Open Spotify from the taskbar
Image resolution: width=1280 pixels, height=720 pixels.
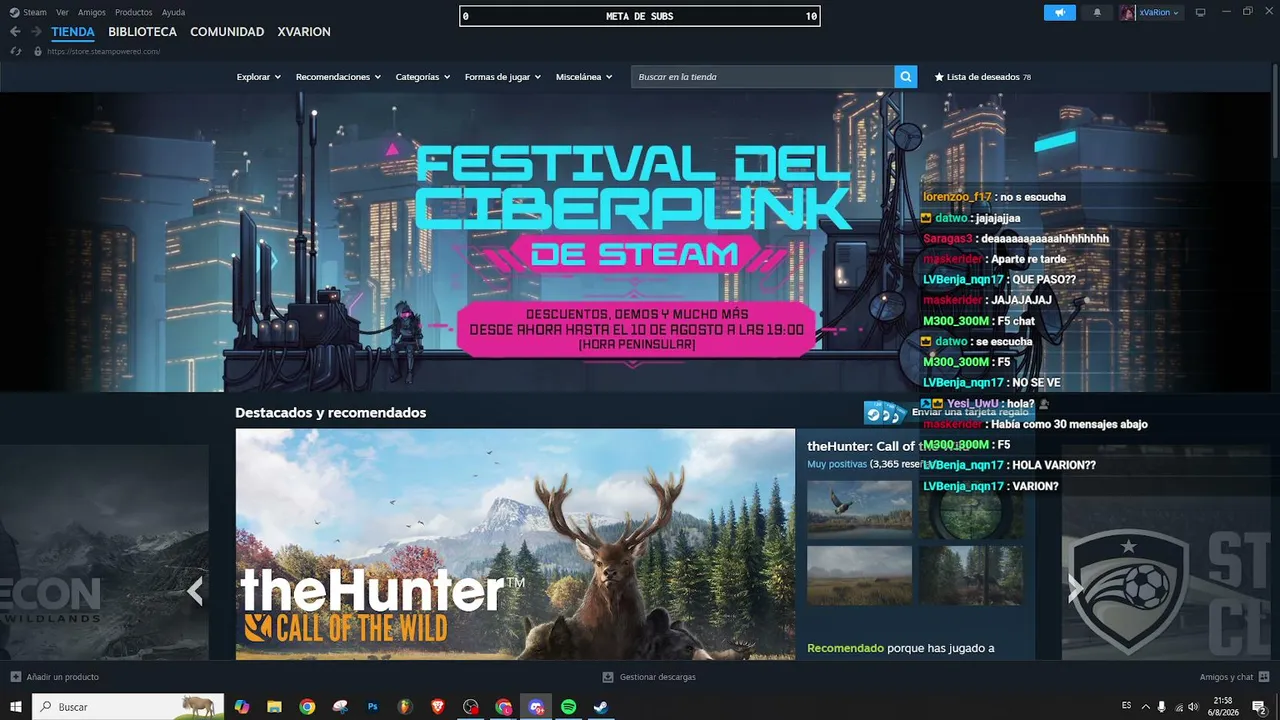coord(569,707)
